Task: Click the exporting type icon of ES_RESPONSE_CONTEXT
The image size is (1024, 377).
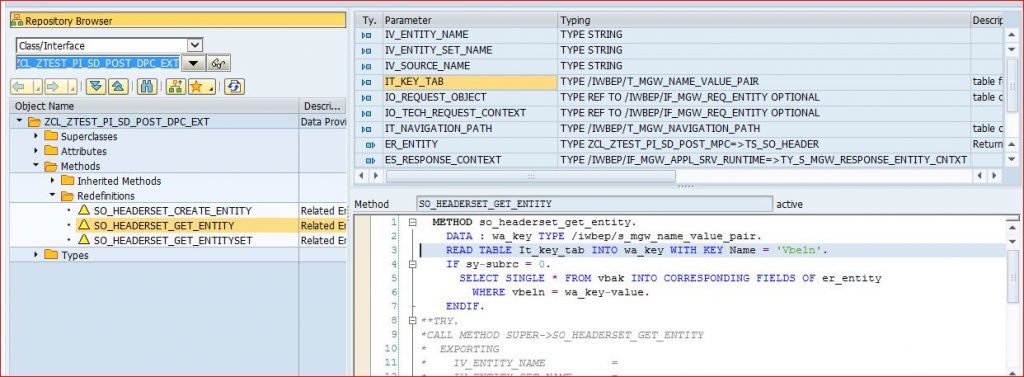Action: point(370,161)
